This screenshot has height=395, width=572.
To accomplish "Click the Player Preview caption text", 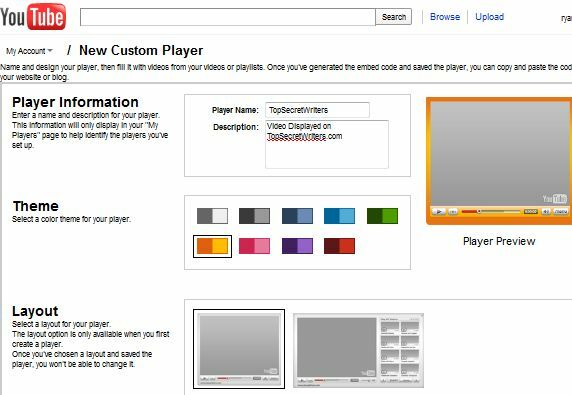I will (499, 241).
